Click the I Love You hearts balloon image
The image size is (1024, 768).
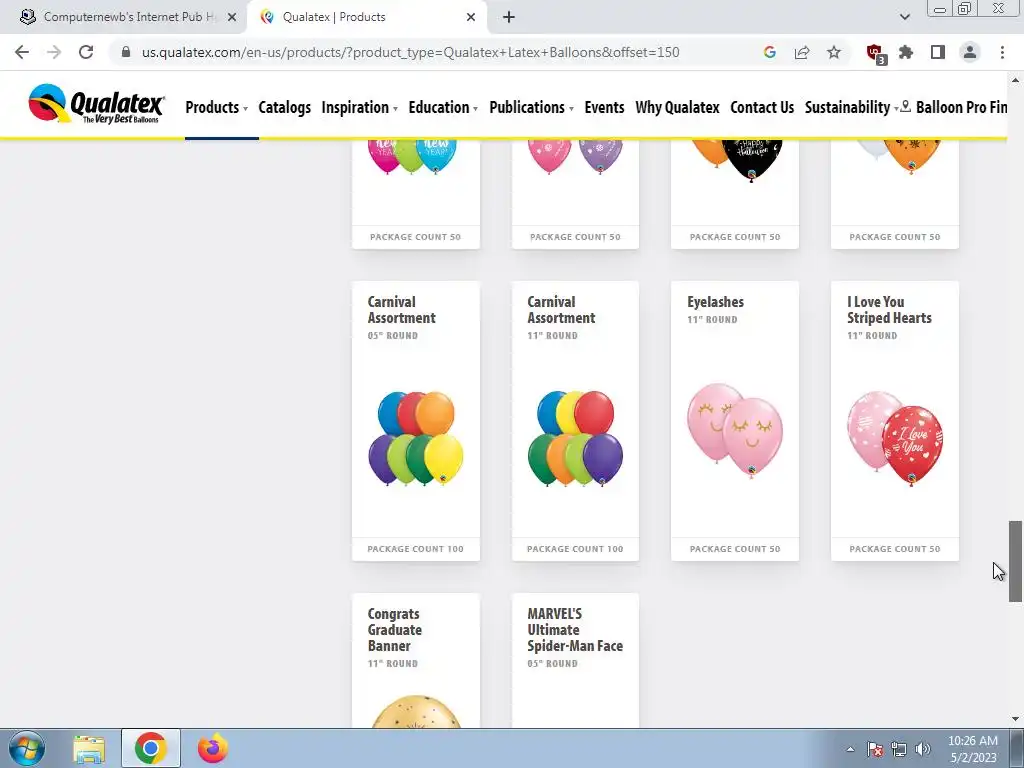pyautogui.click(x=895, y=439)
